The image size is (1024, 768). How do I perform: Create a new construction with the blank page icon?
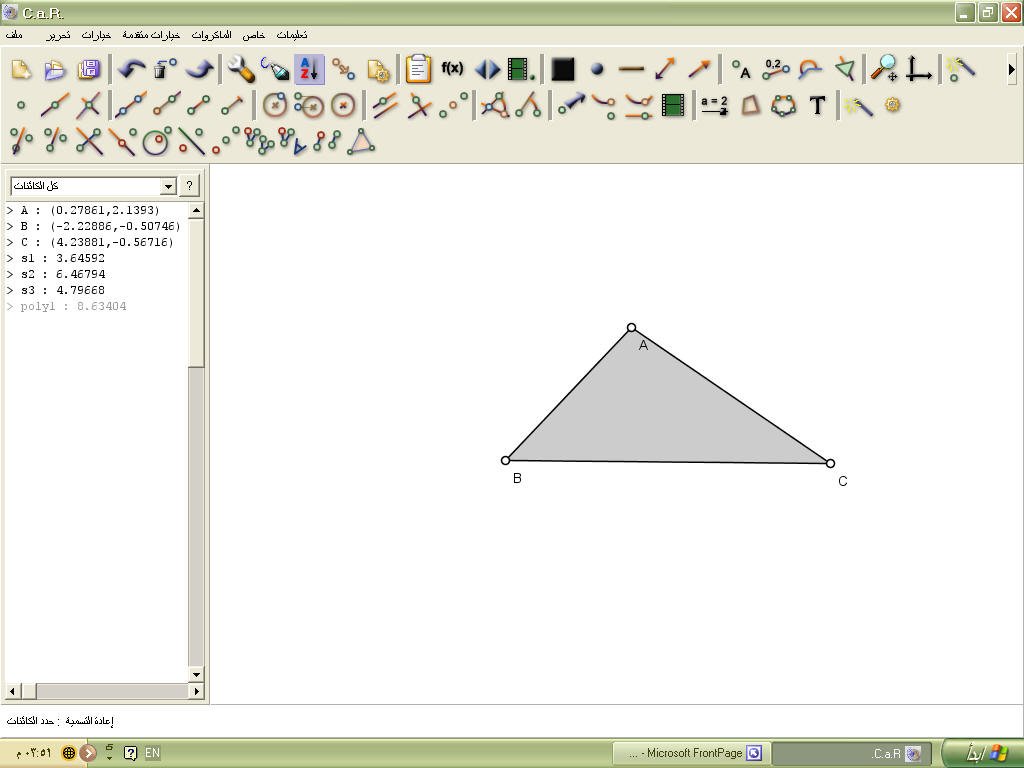click(x=22, y=69)
